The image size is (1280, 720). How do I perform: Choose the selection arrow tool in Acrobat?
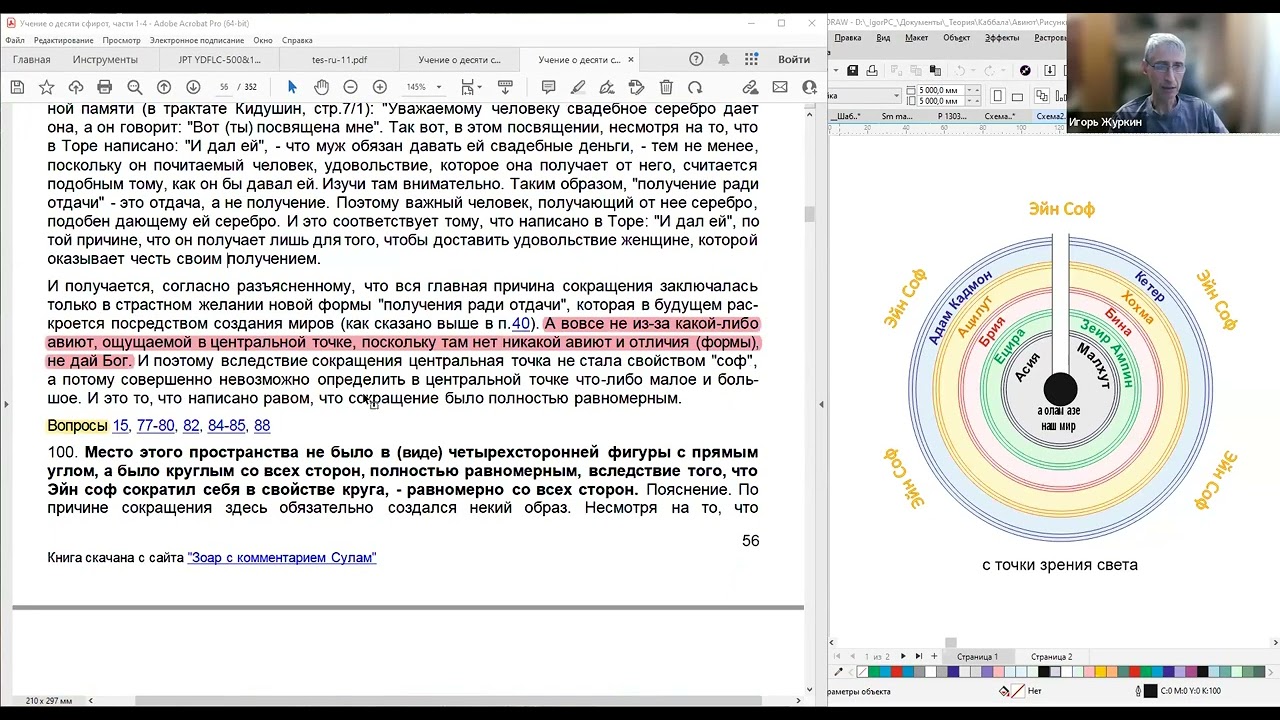[x=292, y=87]
